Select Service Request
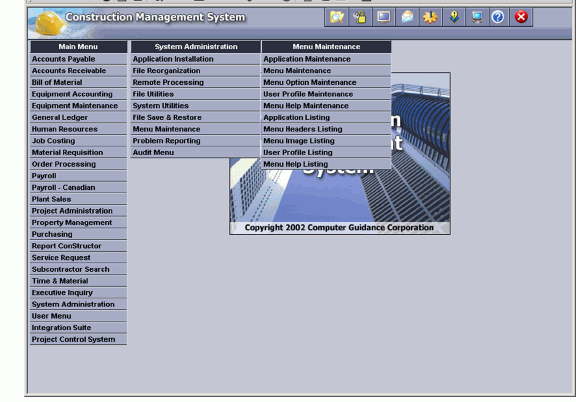Image resolution: width=576 pixels, height=402 pixels. click(x=79, y=258)
